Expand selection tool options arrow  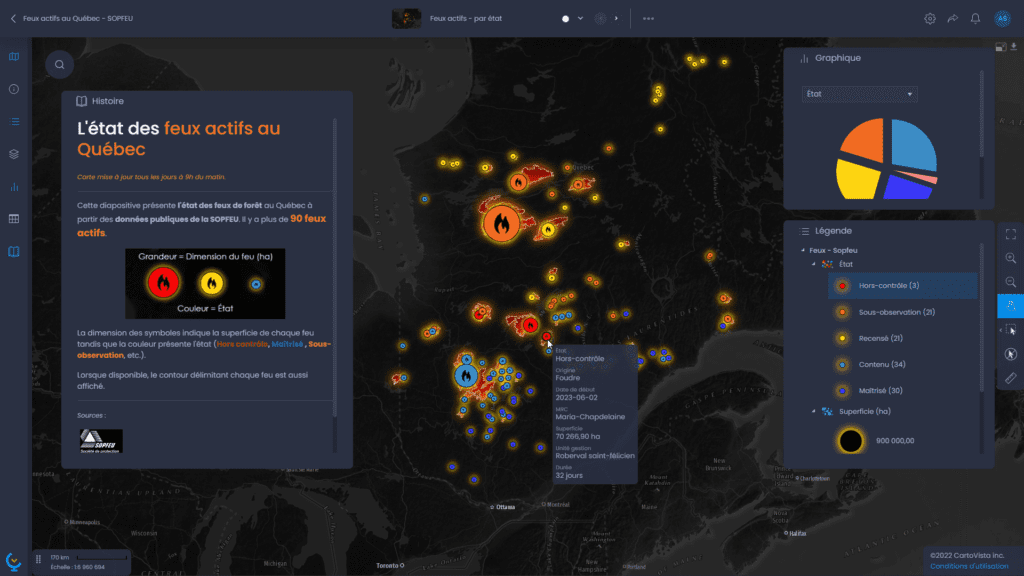coord(1000,330)
